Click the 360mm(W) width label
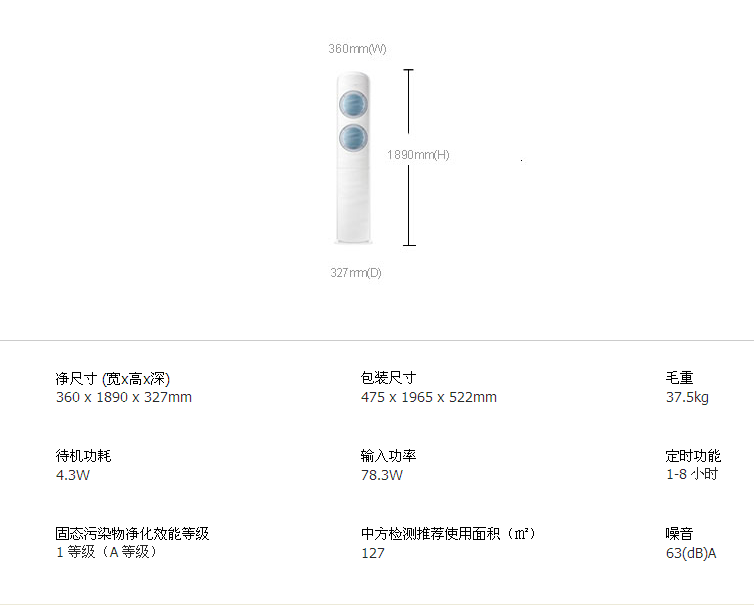 (x=357, y=49)
